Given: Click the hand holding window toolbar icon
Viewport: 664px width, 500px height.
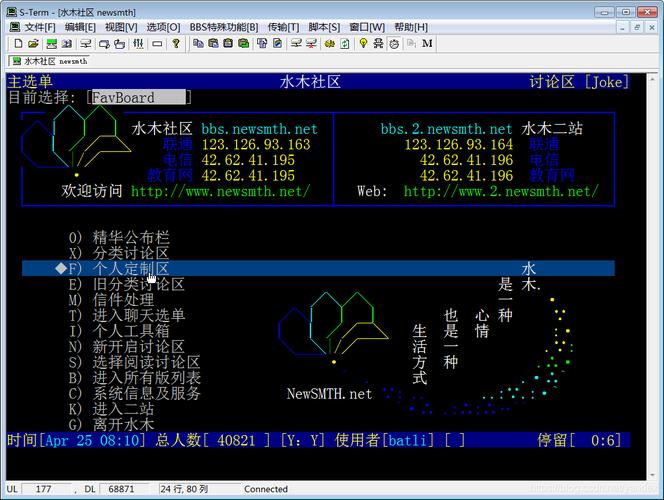Looking at the screenshot, I should pyautogui.click(x=120, y=43).
